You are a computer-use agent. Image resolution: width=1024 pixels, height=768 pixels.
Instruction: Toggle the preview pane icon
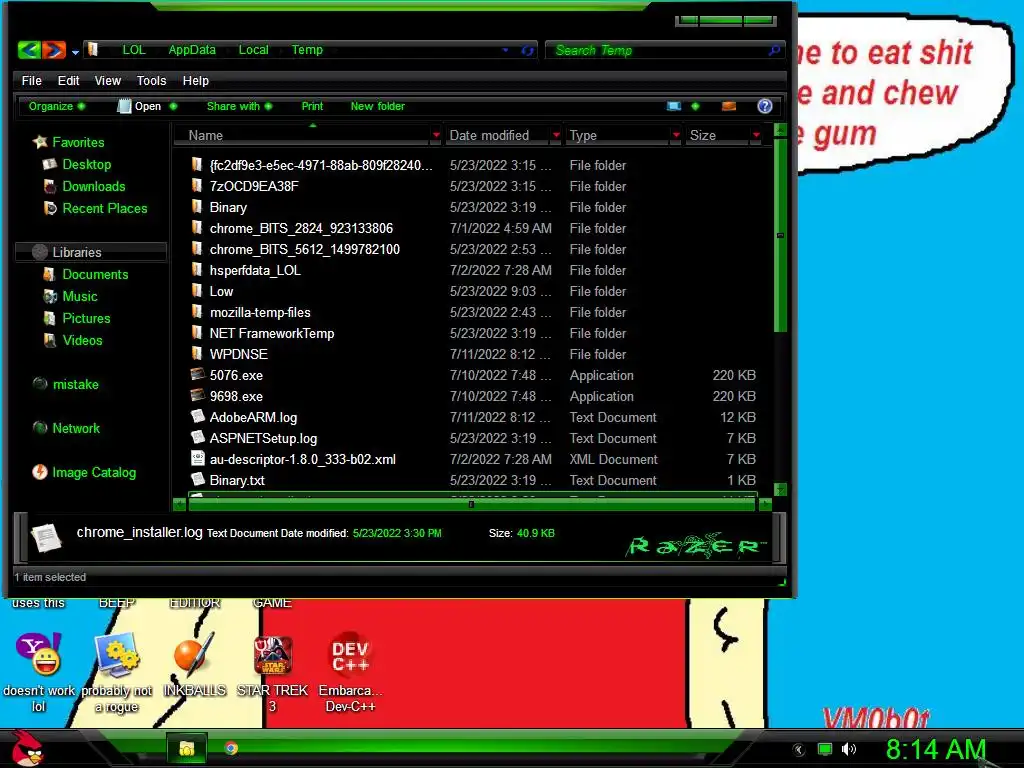click(x=729, y=106)
